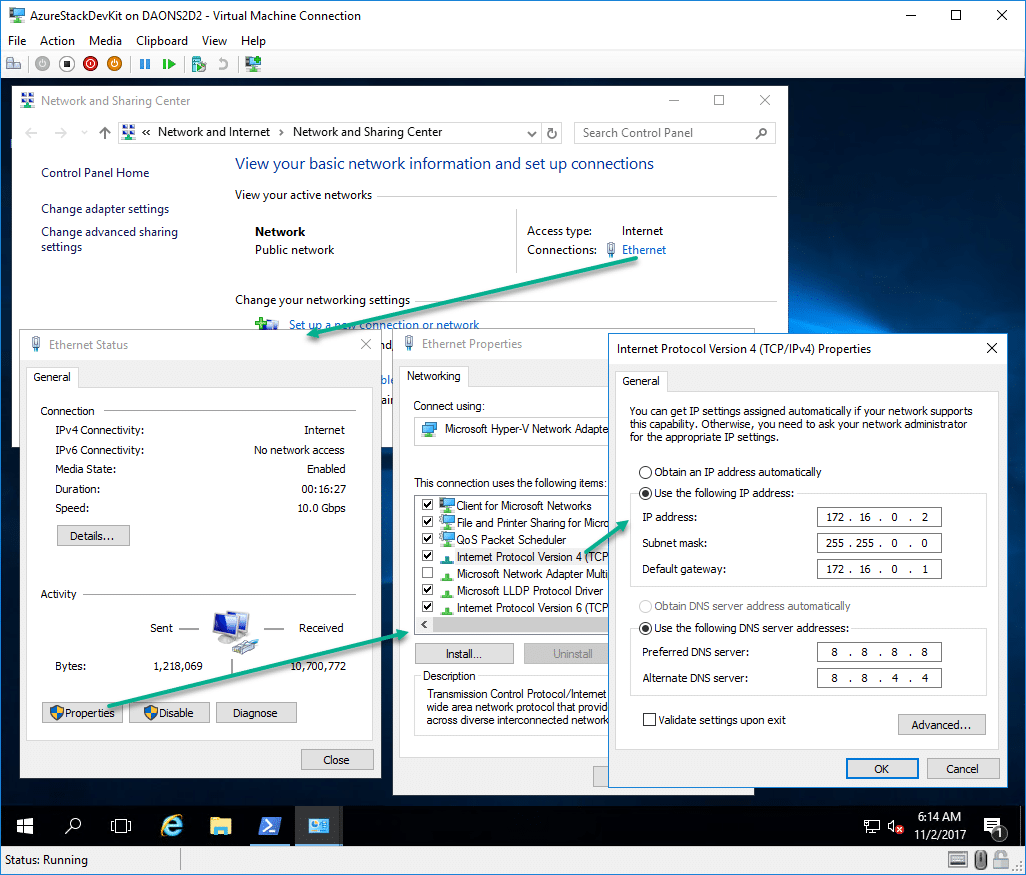Image resolution: width=1026 pixels, height=875 pixels.
Task: Turn off the VM with the black square icon
Action: coord(67,64)
